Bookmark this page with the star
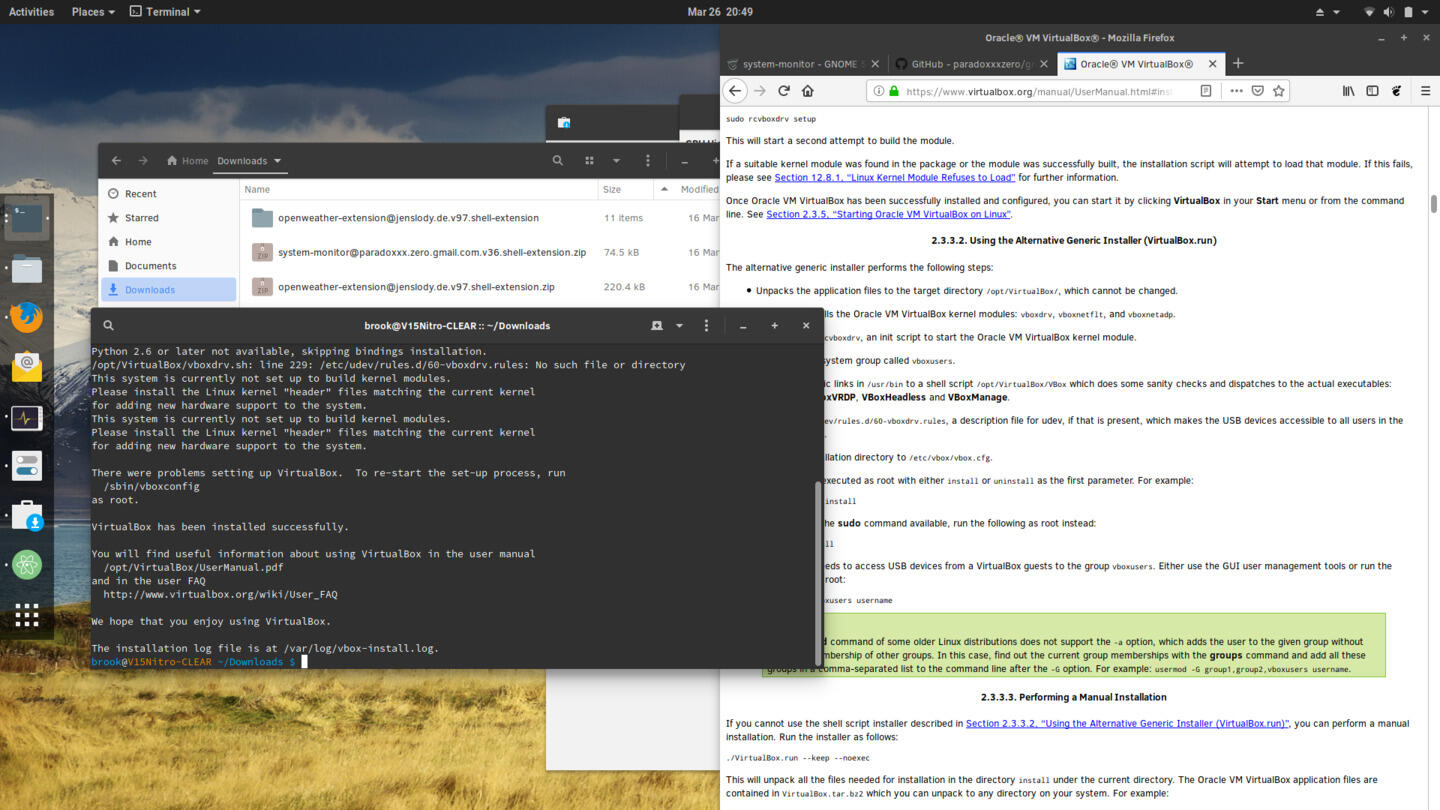 1278,91
